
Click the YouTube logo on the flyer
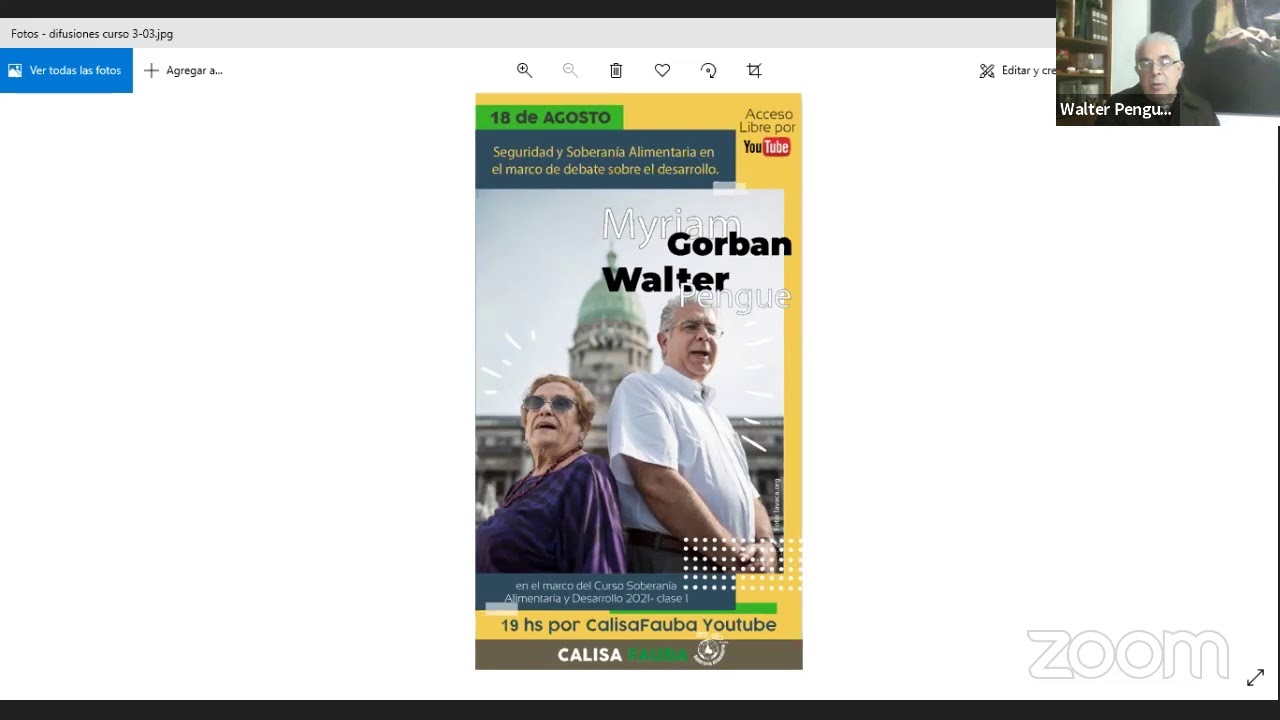coord(767,147)
